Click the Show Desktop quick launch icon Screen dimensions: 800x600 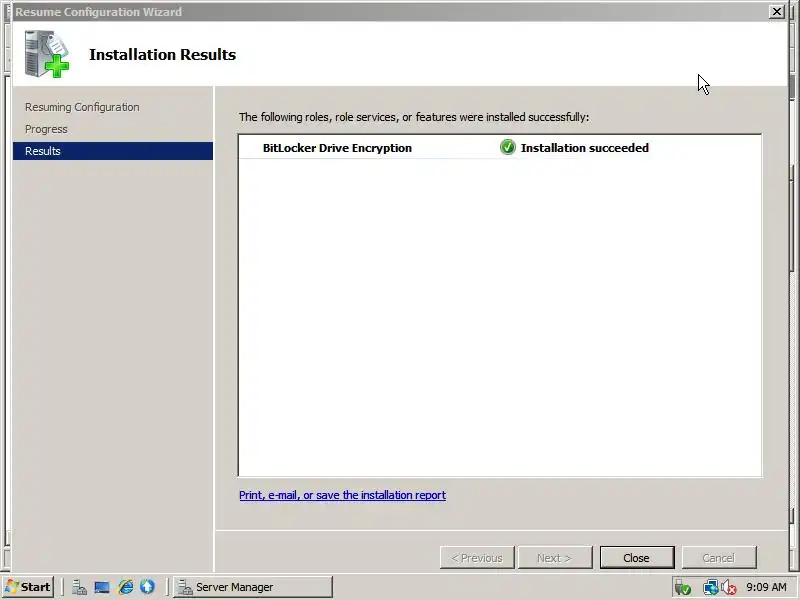(102, 587)
